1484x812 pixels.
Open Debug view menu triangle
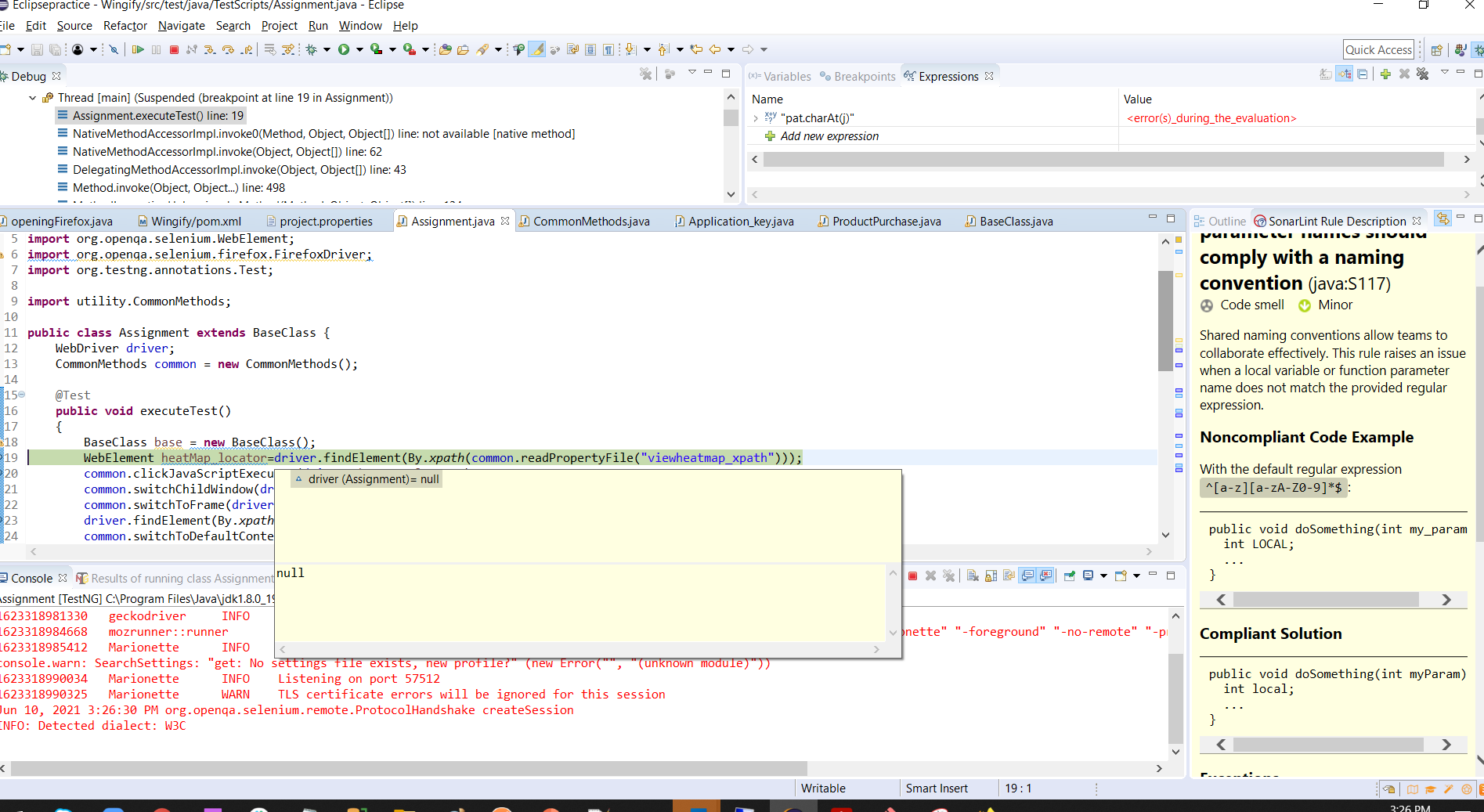coord(691,73)
